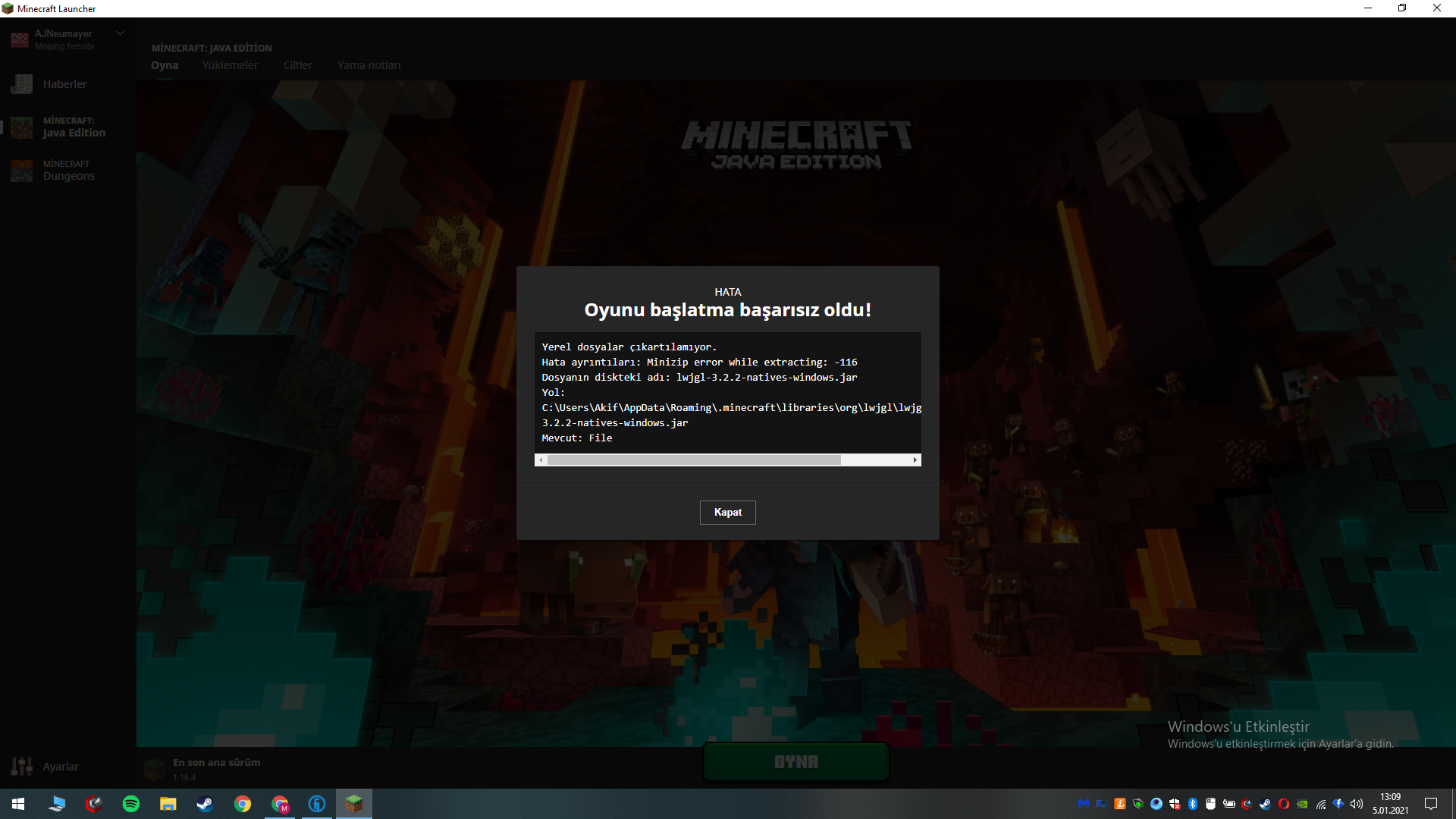The height and width of the screenshot is (819, 1456).
Task: Click the horizontal scrollbar thumb in error log
Action: (x=694, y=460)
